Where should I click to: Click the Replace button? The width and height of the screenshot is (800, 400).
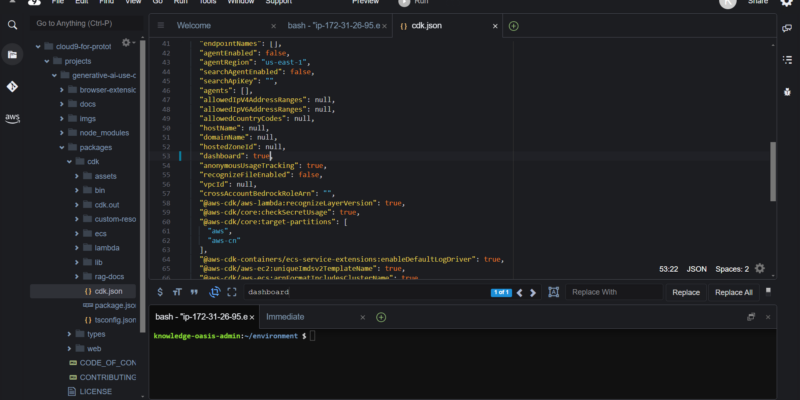point(685,292)
